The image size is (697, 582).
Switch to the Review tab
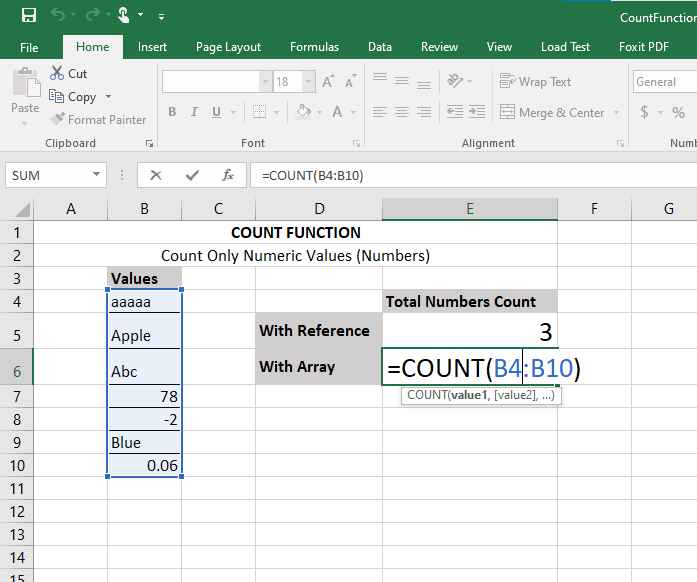[439, 47]
